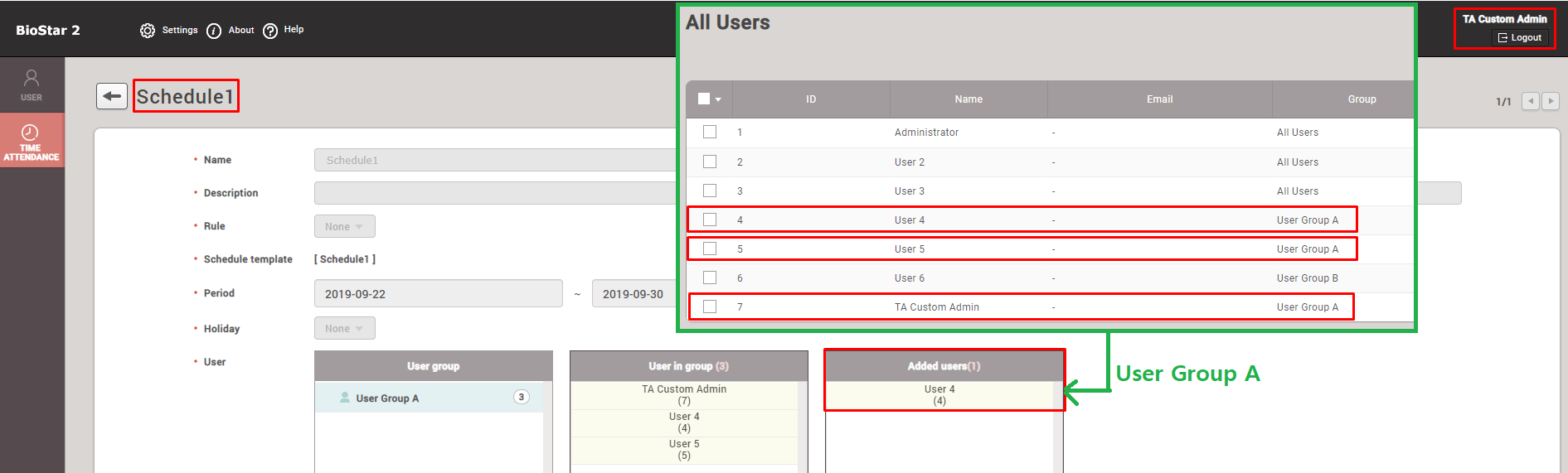
Task: Check the checkbox for Administrator row
Action: click(x=710, y=132)
